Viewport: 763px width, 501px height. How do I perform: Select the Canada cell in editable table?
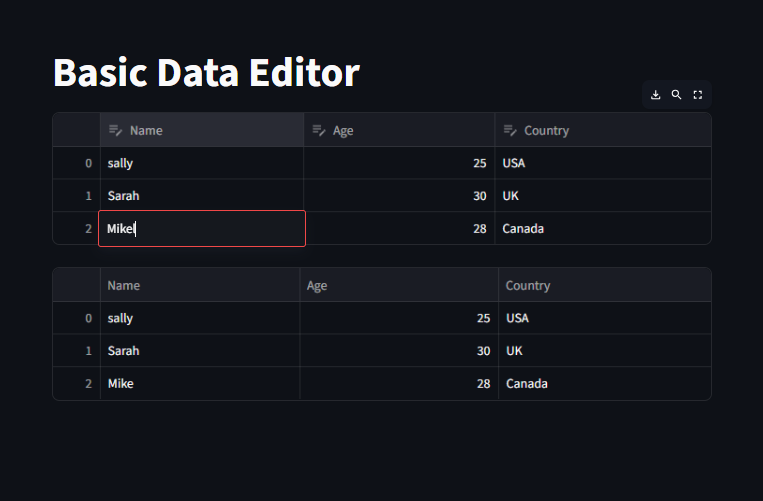(603, 228)
